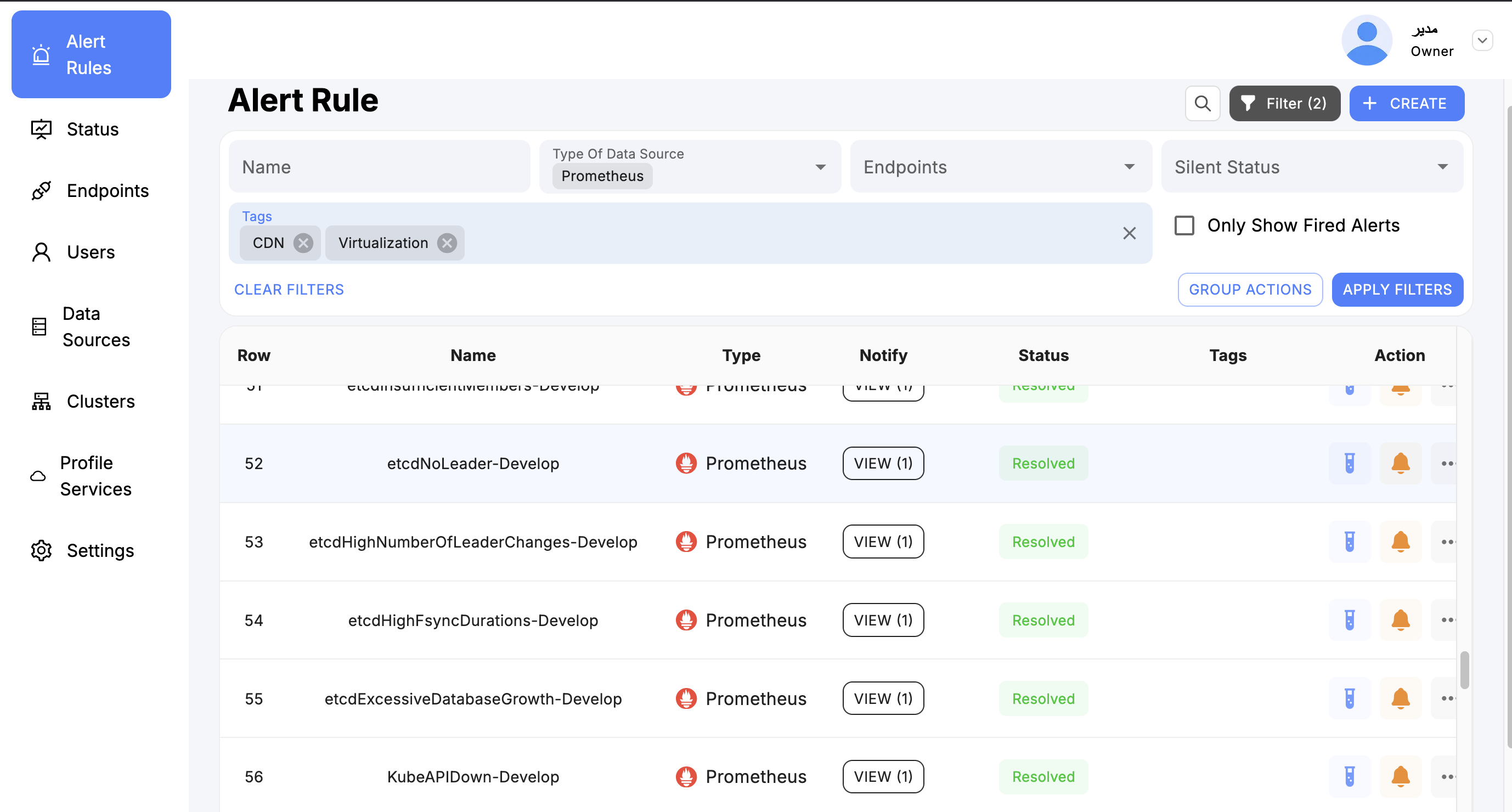The width and height of the screenshot is (1512, 812).
Task: Click test tube icon for KubeAPIDown-Develop
Action: (x=1350, y=777)
